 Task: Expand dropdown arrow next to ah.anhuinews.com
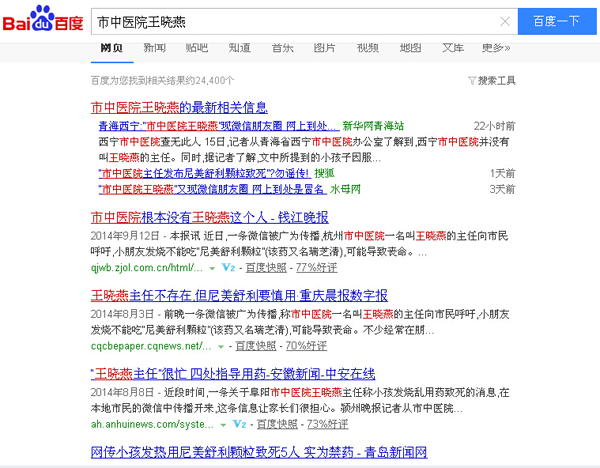click(x=223, y=425)
